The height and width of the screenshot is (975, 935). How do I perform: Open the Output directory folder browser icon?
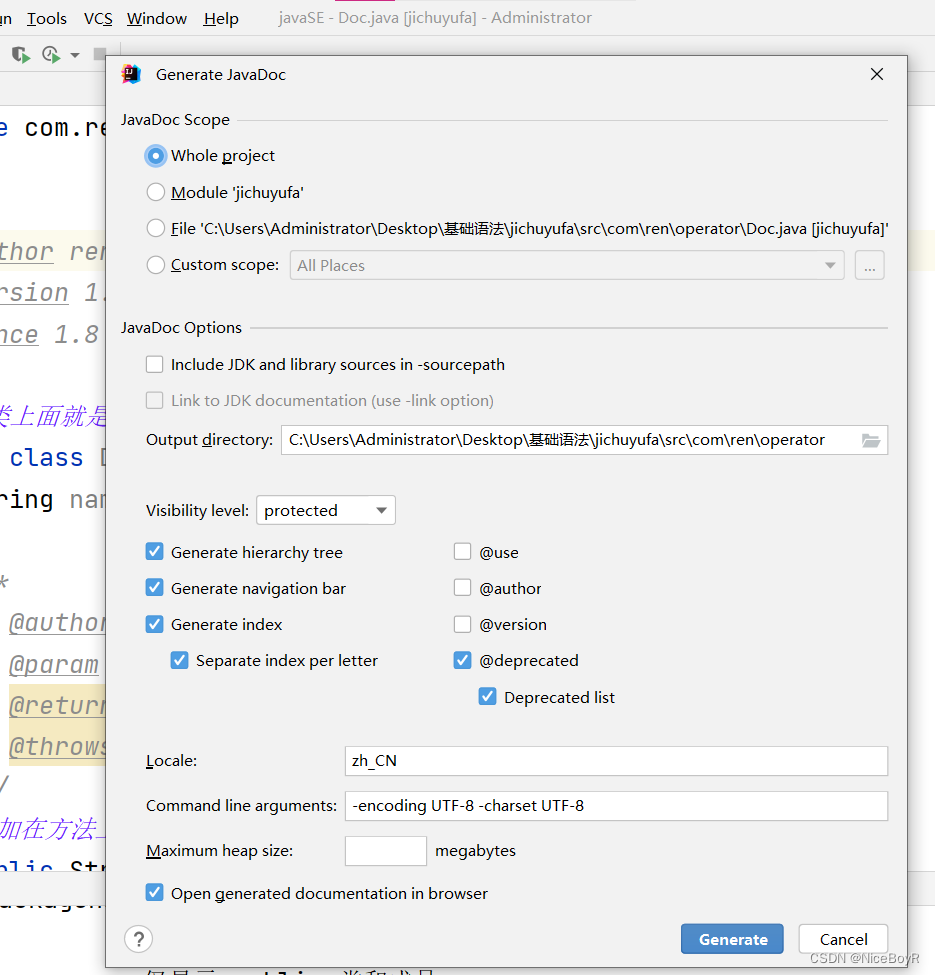point(870,440)
